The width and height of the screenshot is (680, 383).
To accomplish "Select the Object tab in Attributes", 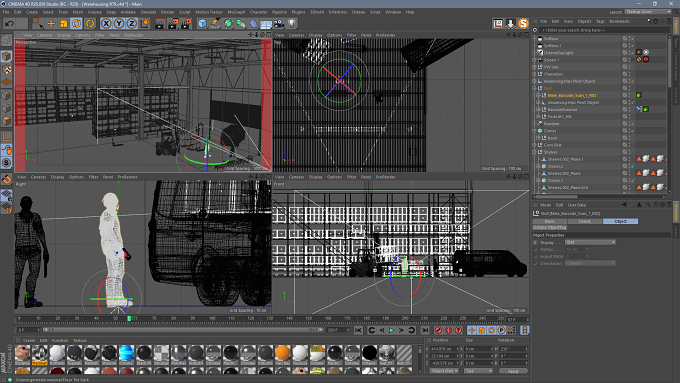I will click(620, 221).
